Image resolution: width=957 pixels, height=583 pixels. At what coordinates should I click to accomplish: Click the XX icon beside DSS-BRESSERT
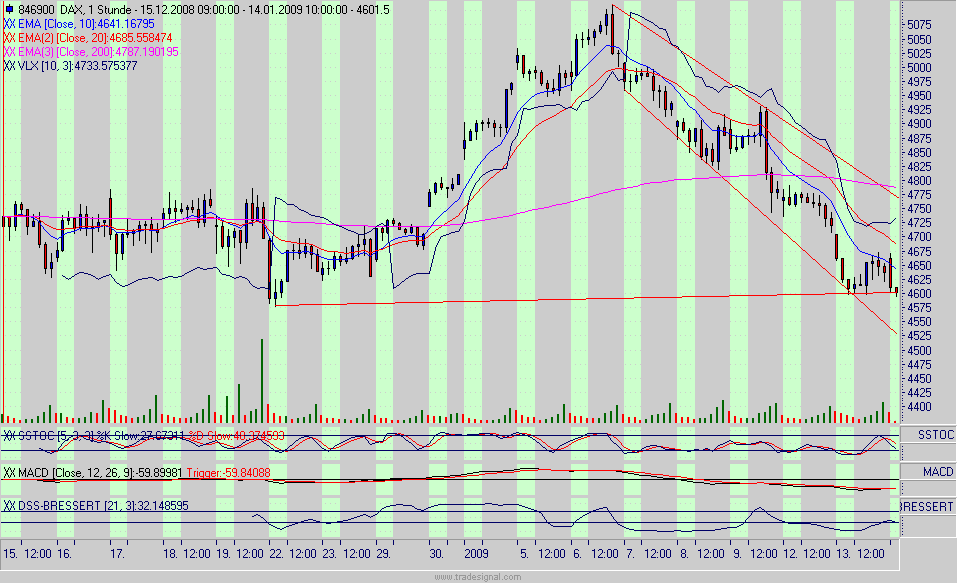click(x=7, y=504)
